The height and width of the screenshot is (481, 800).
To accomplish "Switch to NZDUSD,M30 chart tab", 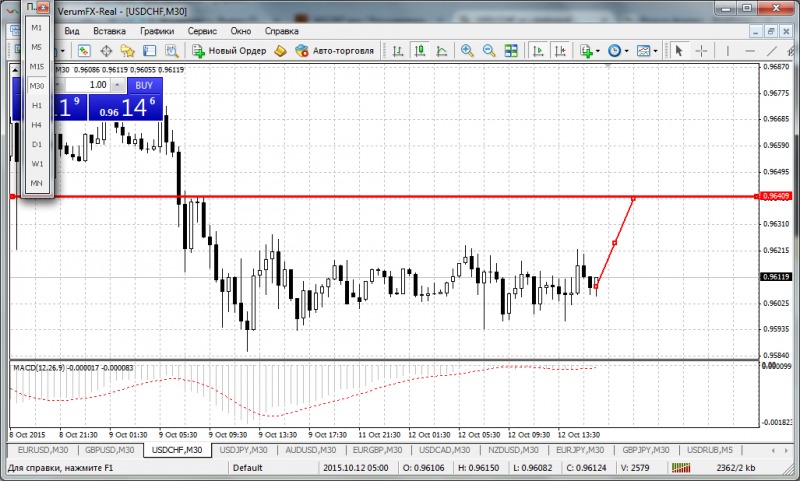I will 513,450.
